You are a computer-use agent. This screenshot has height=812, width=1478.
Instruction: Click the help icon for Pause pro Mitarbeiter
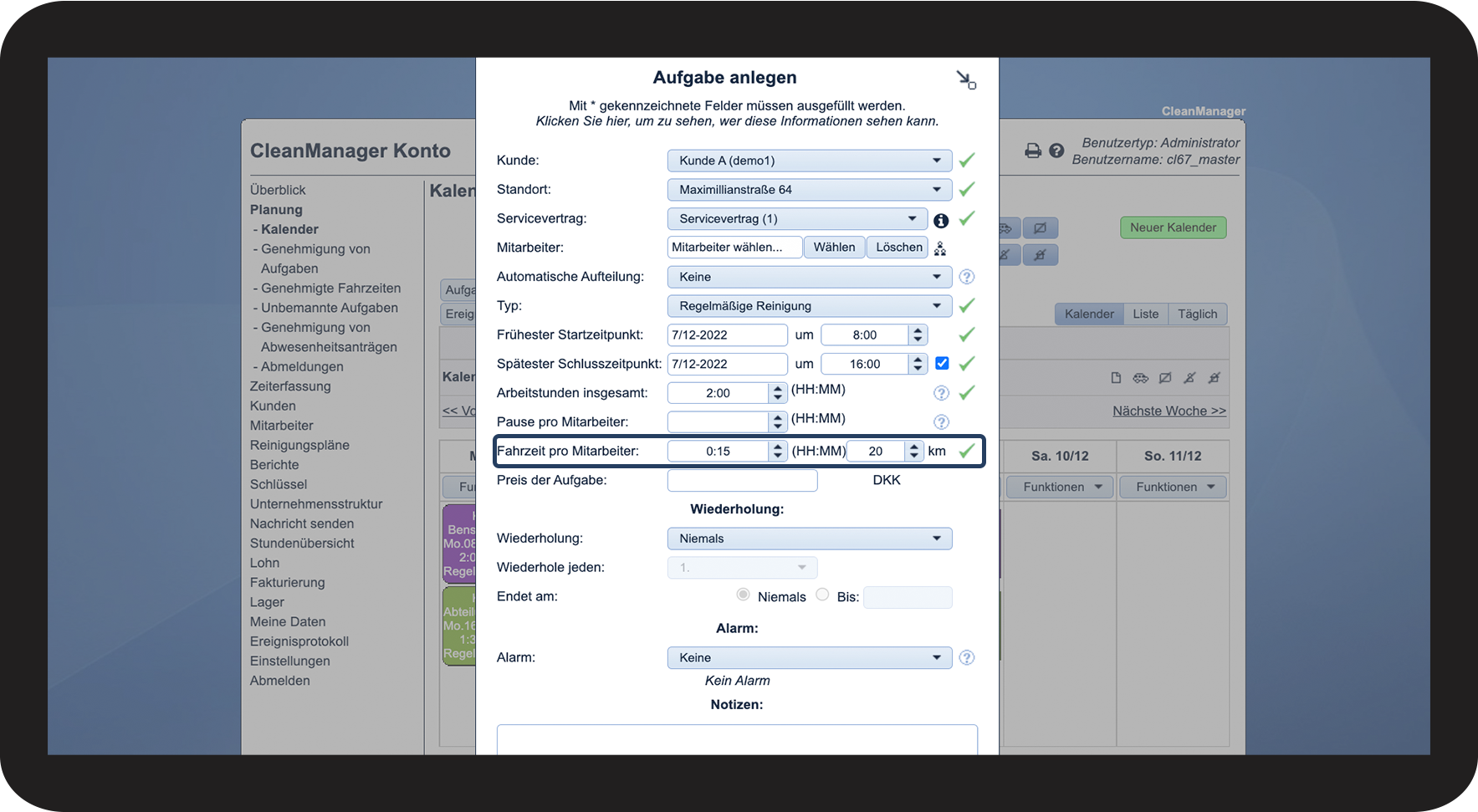(x=941, y=422)
